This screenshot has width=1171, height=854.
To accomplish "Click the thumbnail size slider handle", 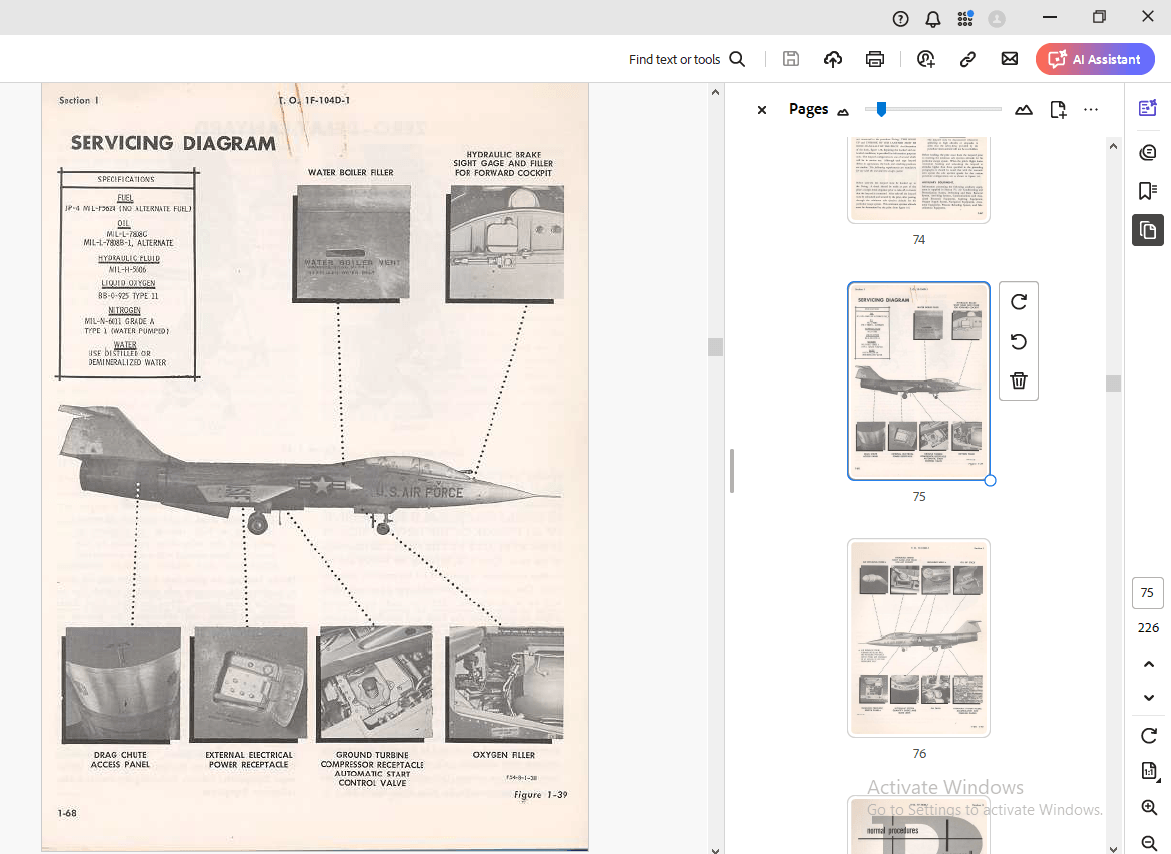I will click(881, 110).
